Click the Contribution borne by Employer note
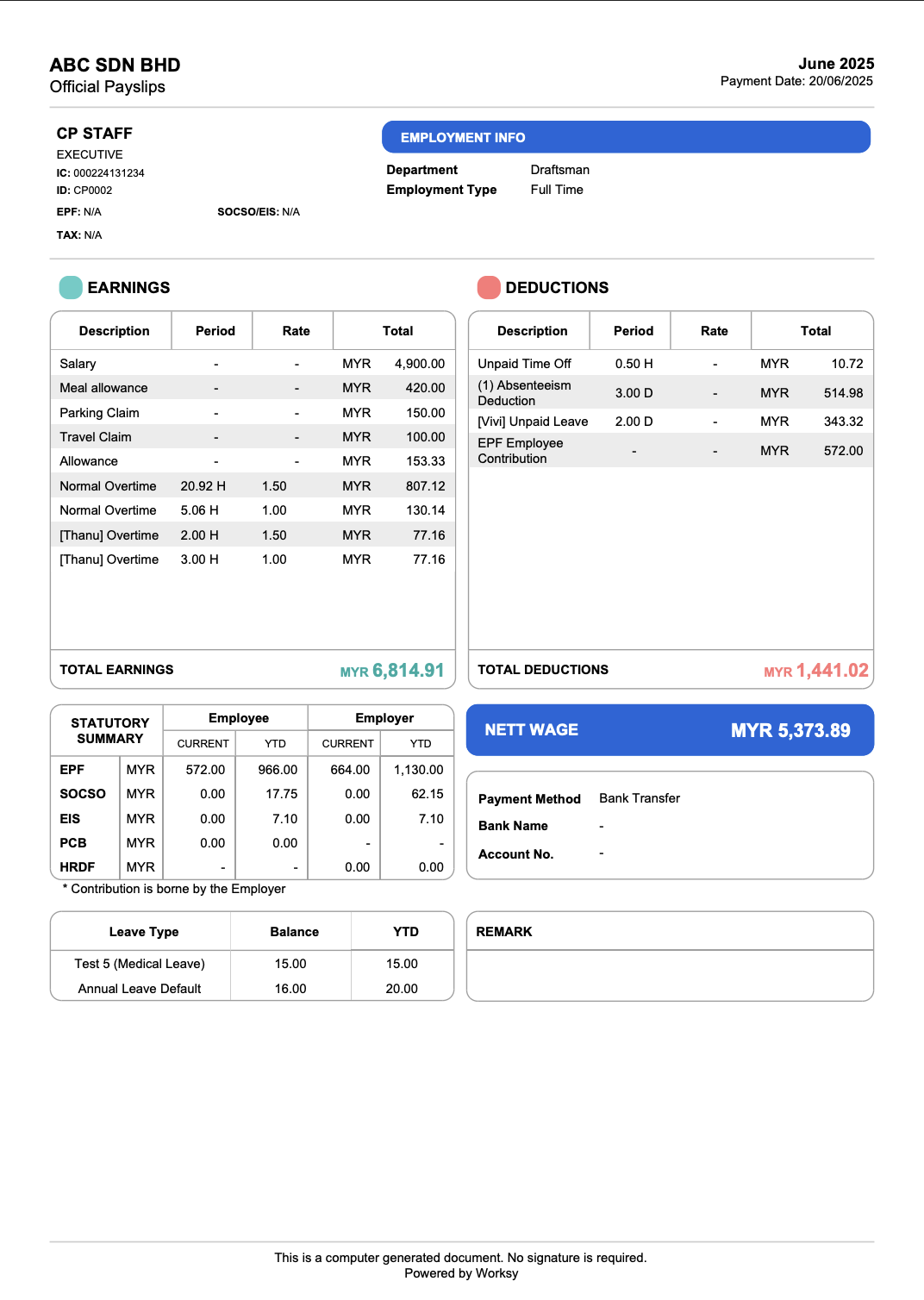This screenshot has height=1300, width=924. 174,889
